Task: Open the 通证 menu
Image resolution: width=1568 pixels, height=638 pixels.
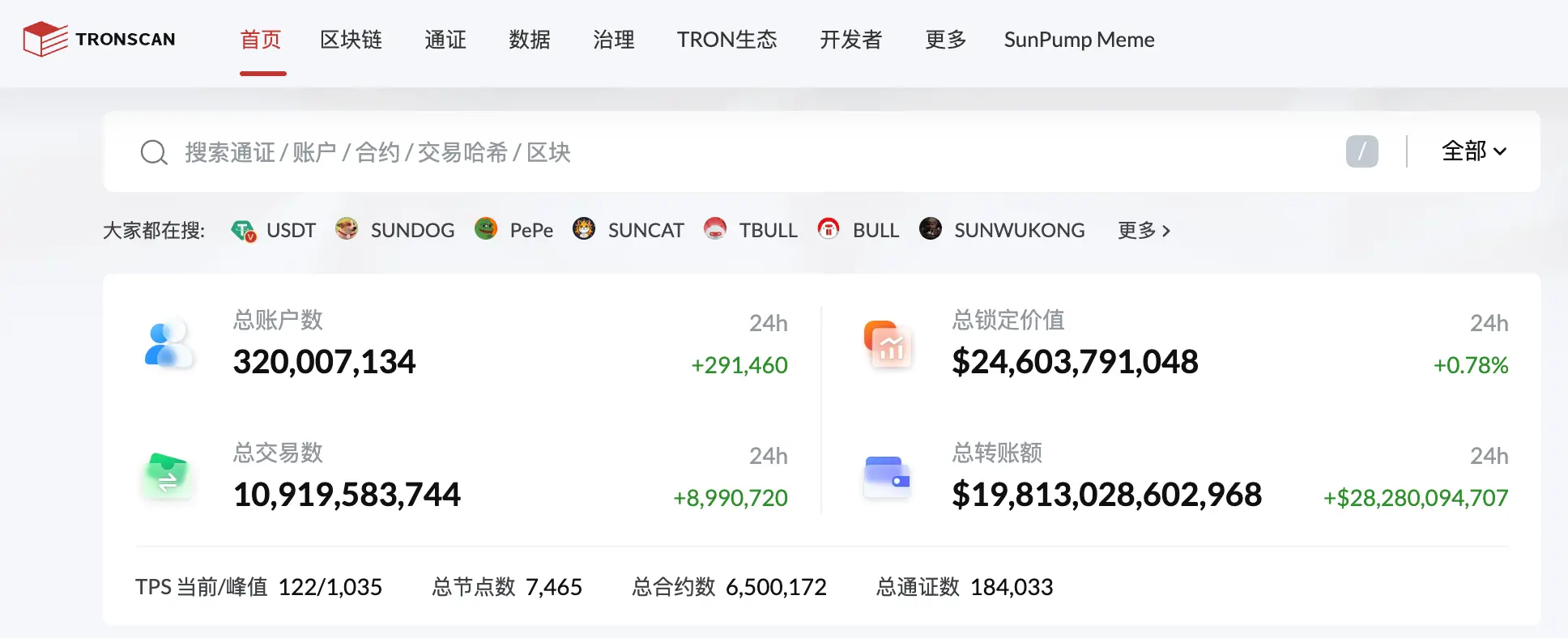Action: tap(445, 40)
